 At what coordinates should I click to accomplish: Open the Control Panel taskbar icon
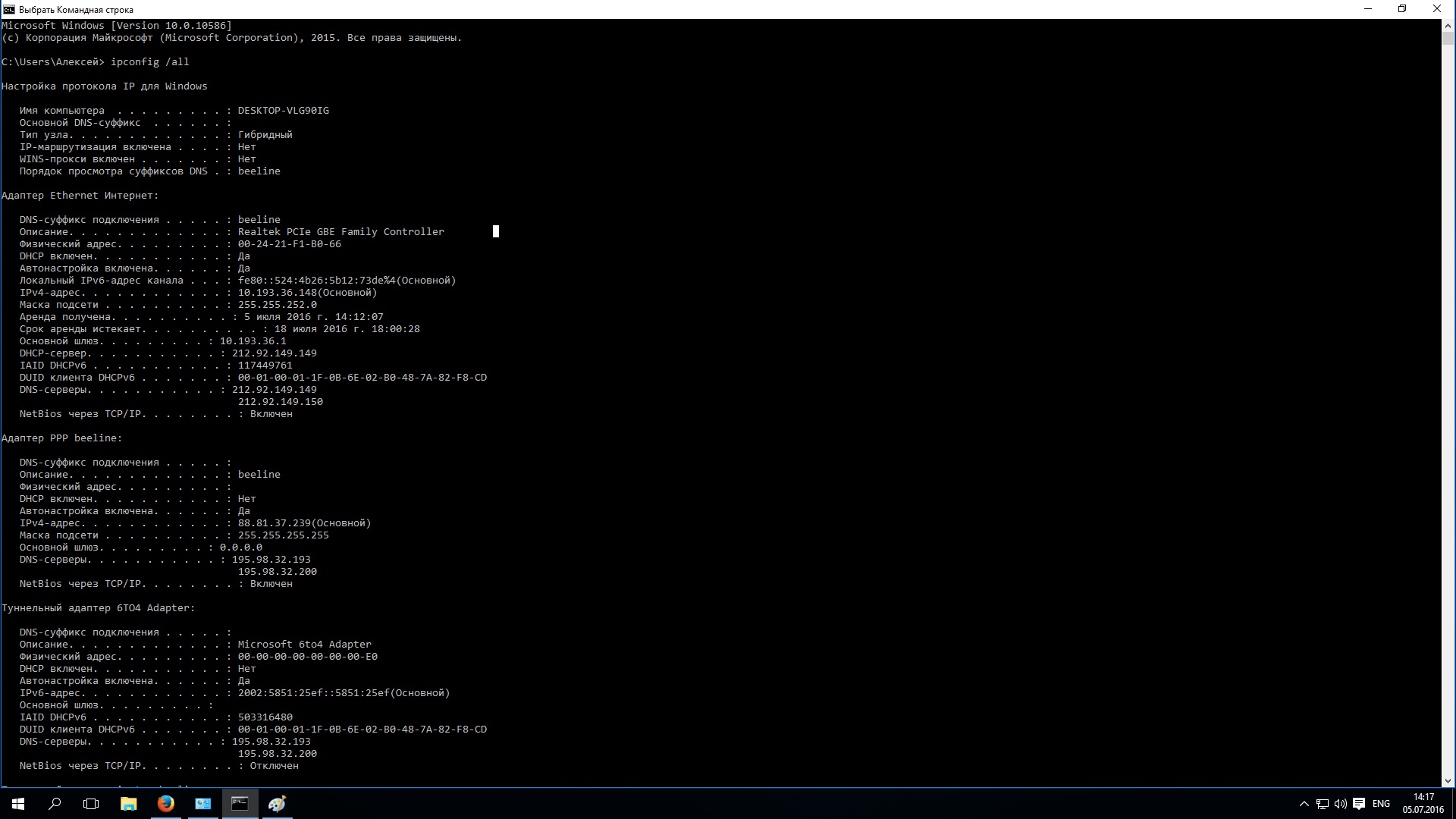coord(202,804)
